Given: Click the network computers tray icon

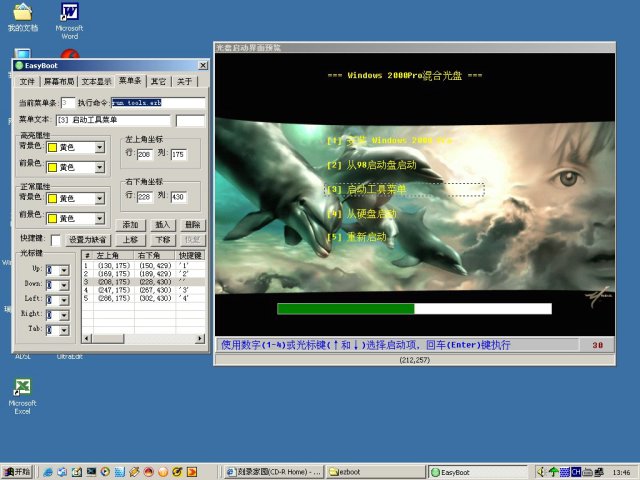Looking at the screenshot, I should 598,472.
